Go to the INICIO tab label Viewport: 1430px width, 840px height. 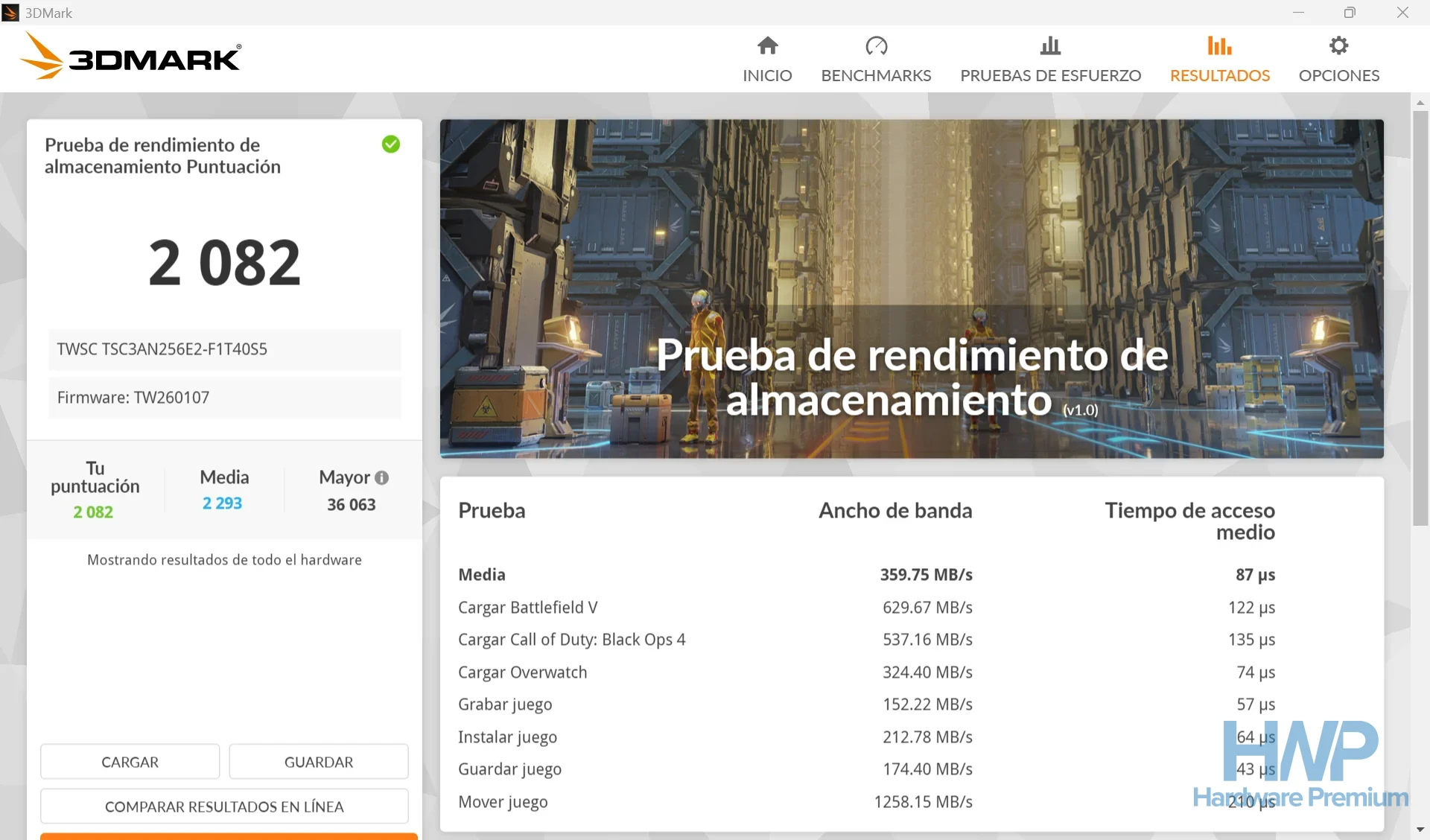[x=767, y=76]
